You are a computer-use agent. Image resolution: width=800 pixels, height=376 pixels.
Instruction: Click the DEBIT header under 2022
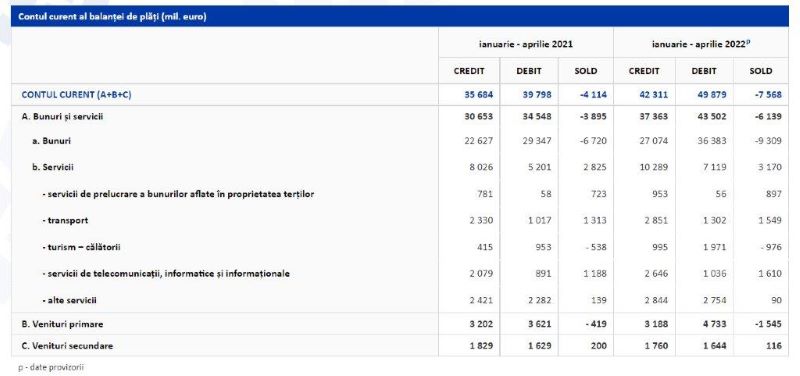[704, 71]
